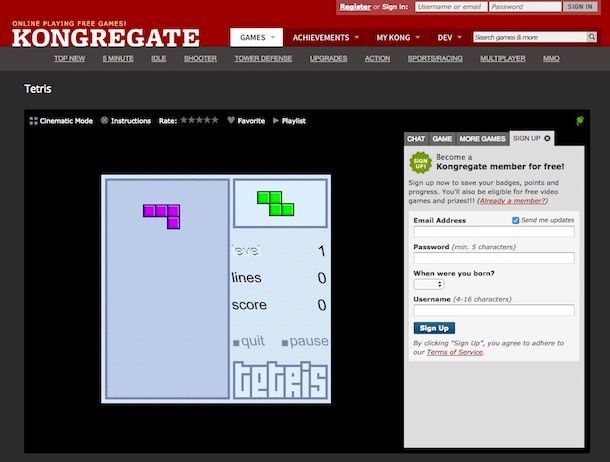Open the Terms of Service link
Image resolution: width=610 pixels, height=462 pixels.
[x=455, y=352]
